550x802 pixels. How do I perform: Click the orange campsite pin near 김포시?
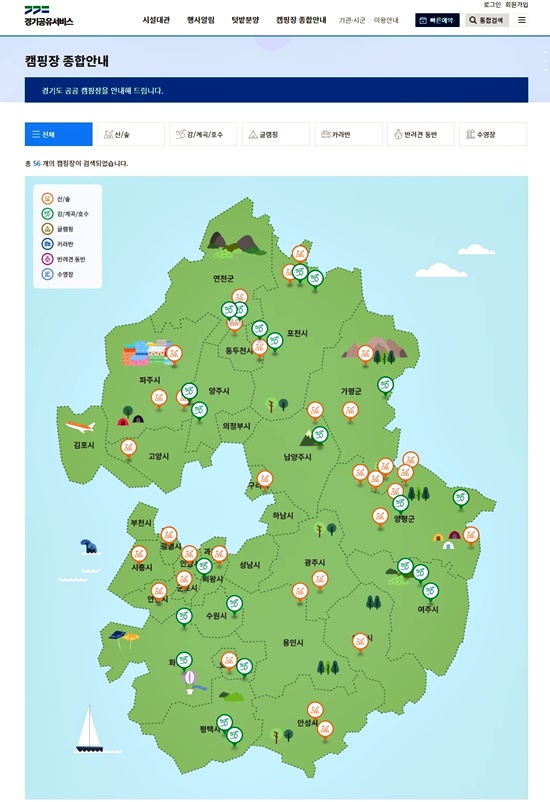pyautogui.click(x=128, y=449)
